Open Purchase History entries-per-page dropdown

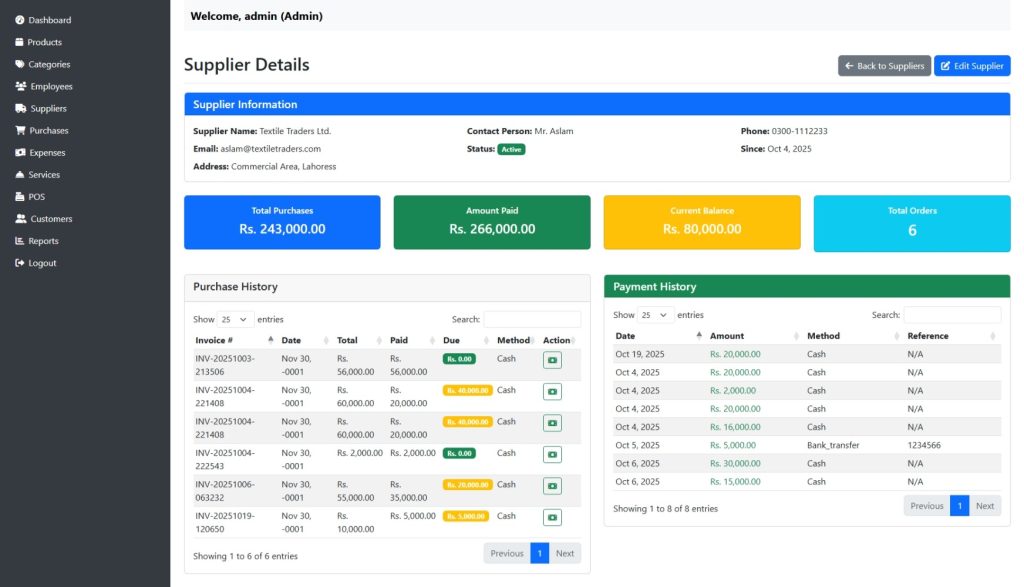point(236,320)
